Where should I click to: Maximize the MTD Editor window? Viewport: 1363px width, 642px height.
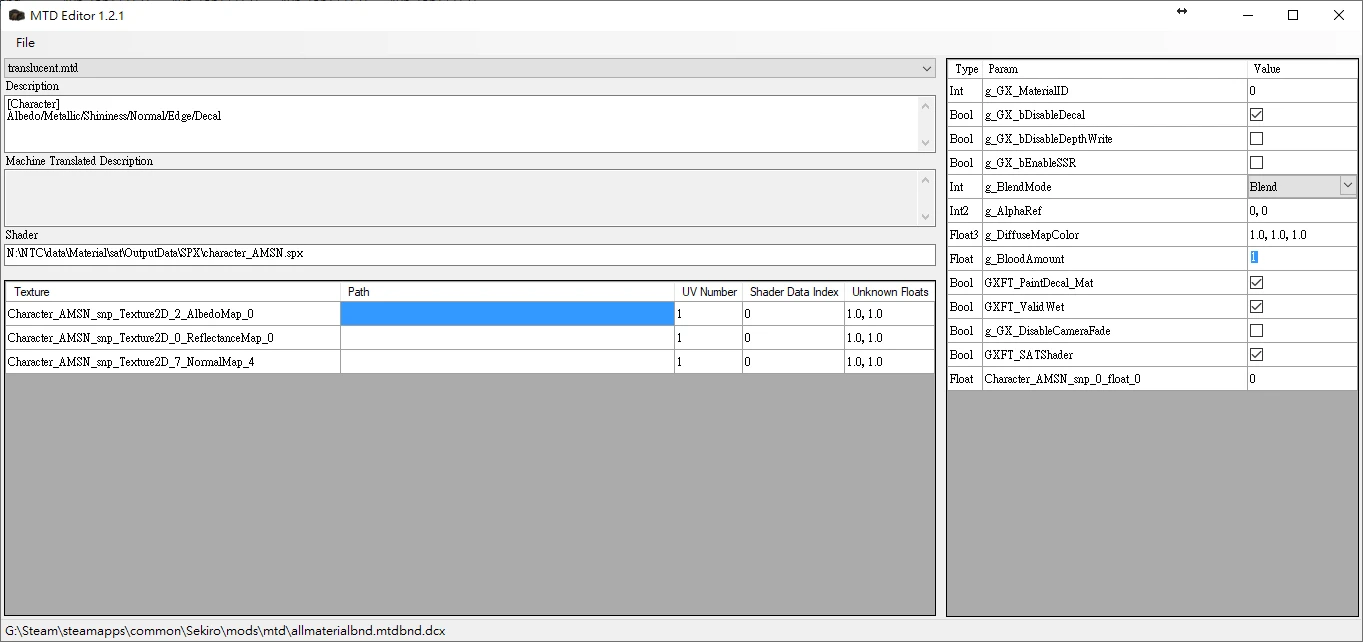point(1293,15)
